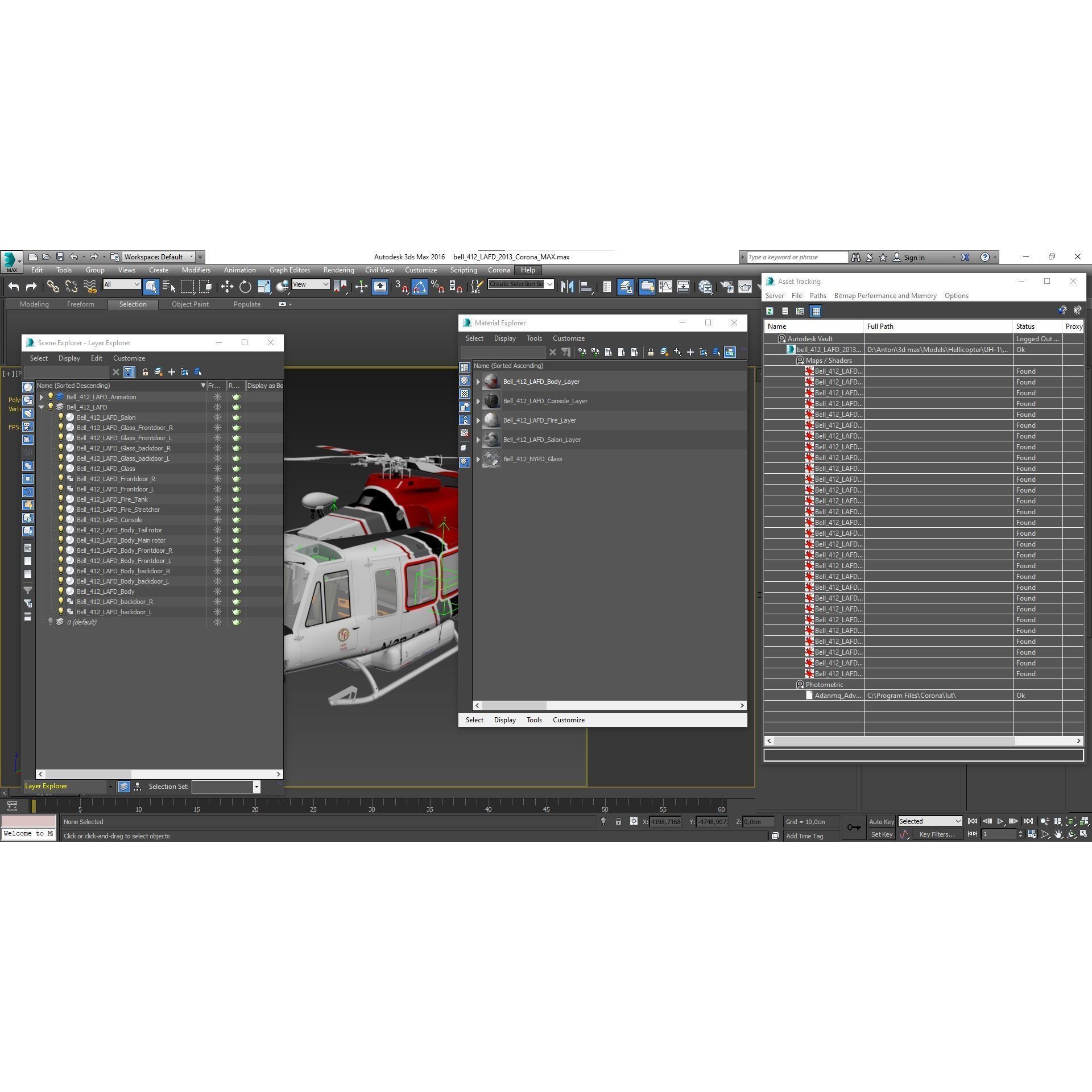Enable the Angle Snap toggle icon
The width and height of the screenshot is (1092, 1092).
[x=420, y=287]
